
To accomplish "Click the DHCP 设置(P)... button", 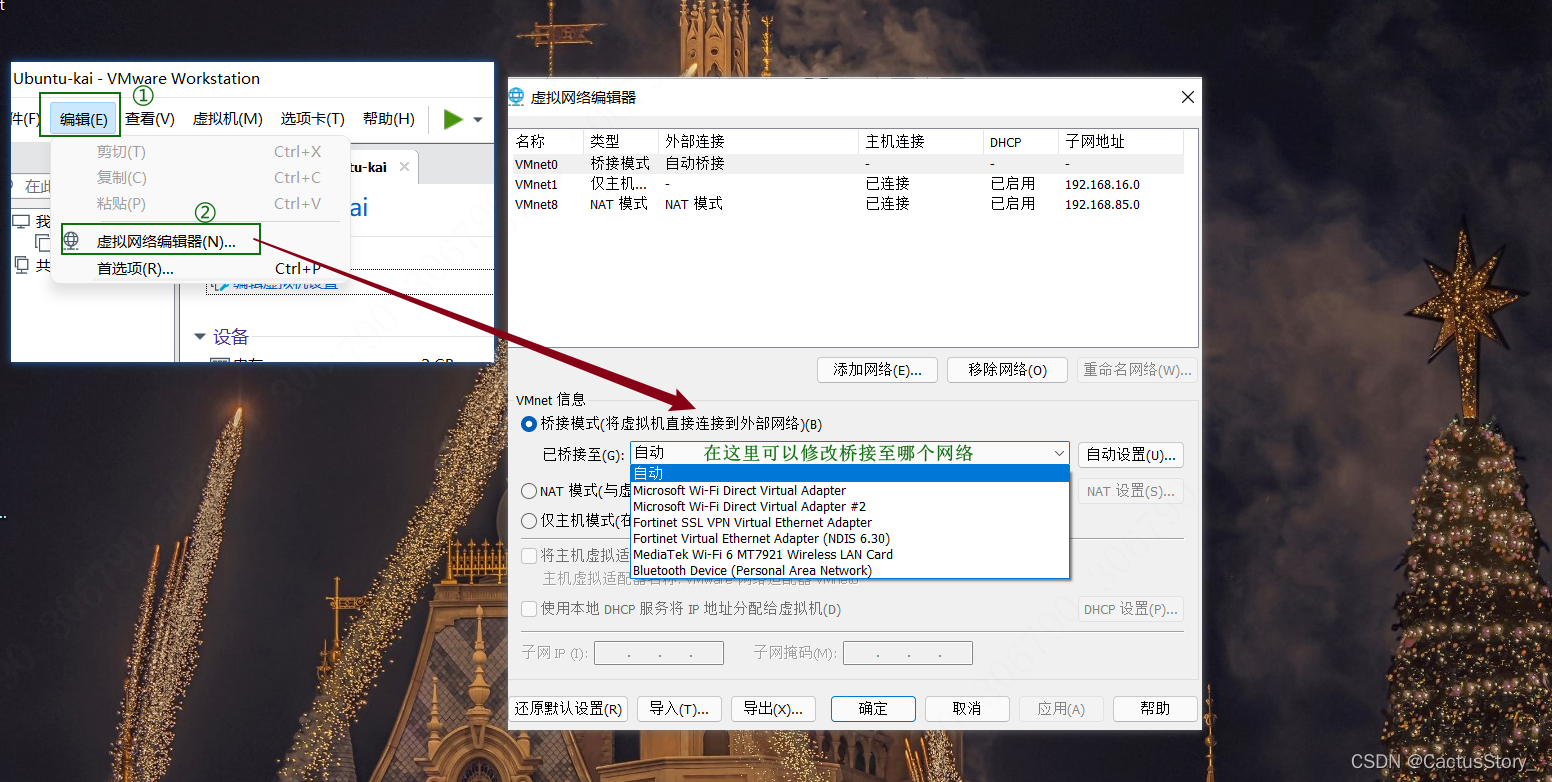I will coord(1131,609).
